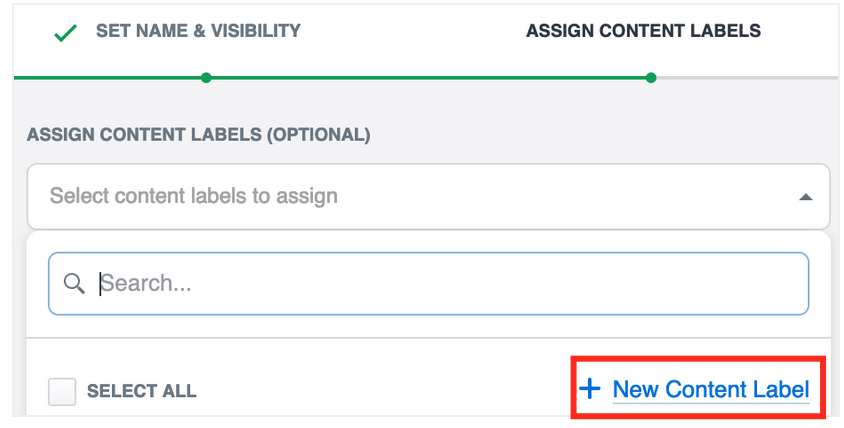844x428 pixels.
Task: Click the magnifying glass search icon
Action: point(73,284)
